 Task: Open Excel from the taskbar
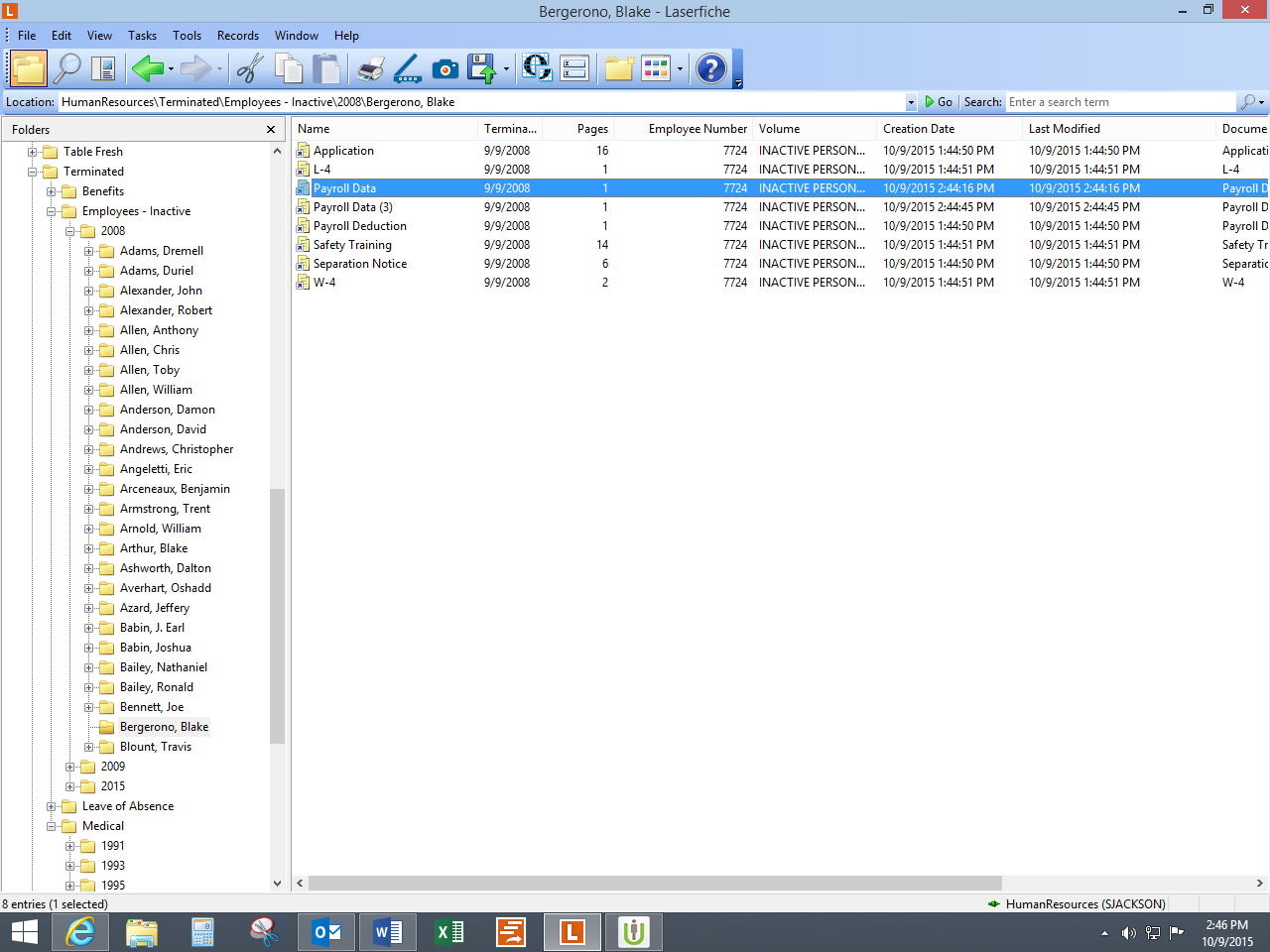pos(449,932)
